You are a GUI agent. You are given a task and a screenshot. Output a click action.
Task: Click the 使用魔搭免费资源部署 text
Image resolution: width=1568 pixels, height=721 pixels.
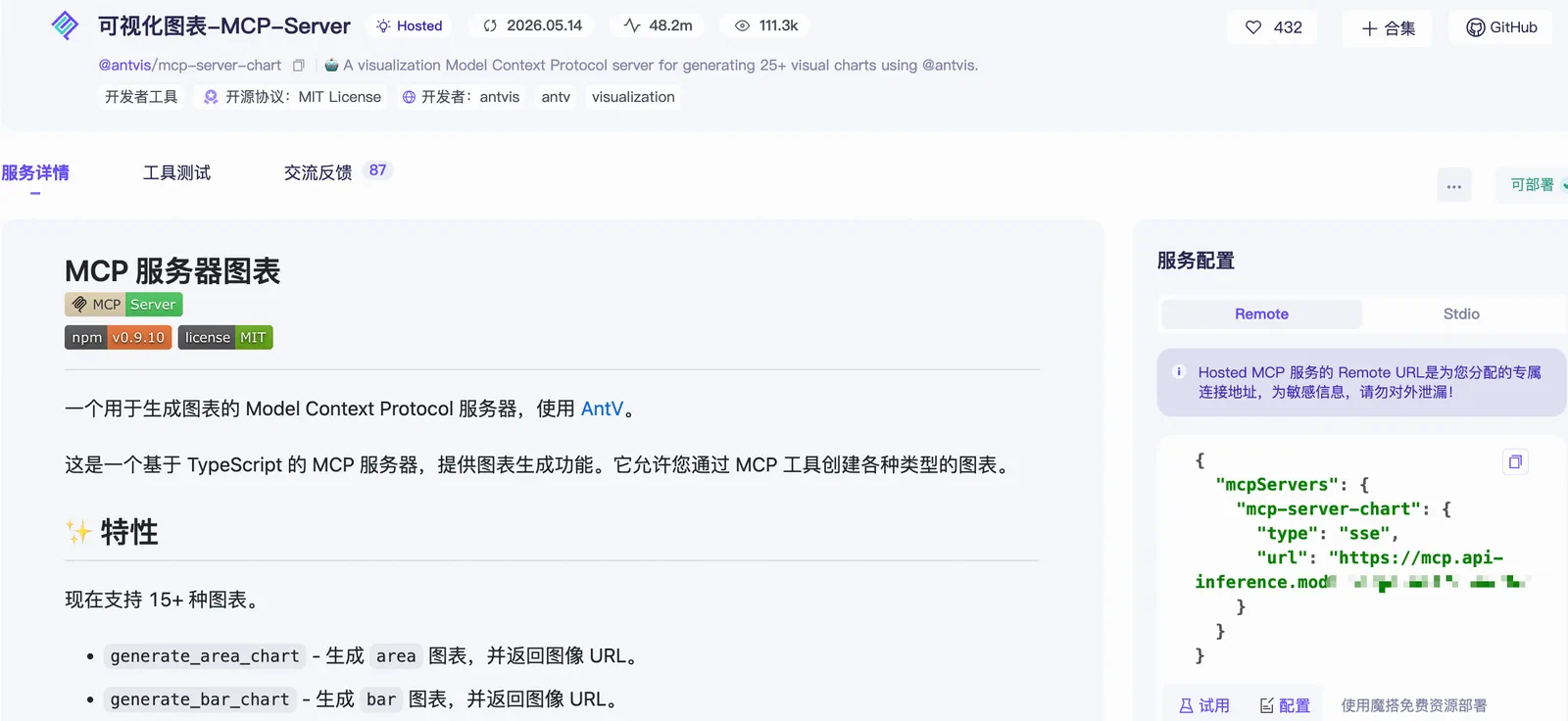pos(1413,705)
